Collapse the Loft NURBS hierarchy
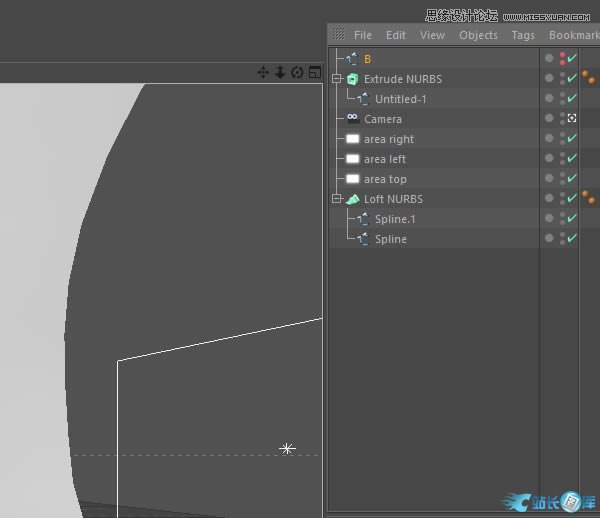Screen dimensions: 600x518 pos(336,199)
